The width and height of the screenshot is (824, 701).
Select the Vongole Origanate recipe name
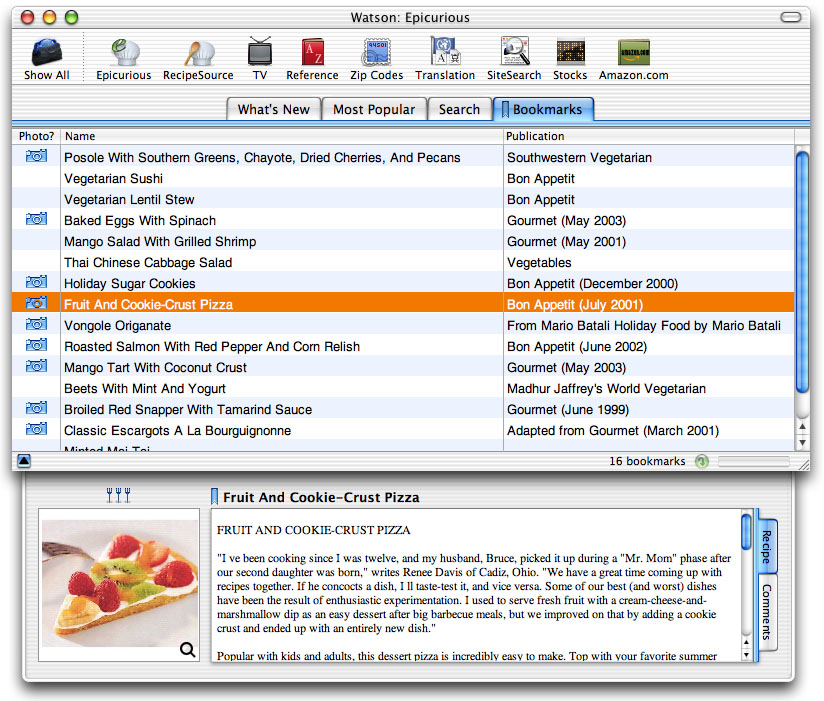coord(118,326)
